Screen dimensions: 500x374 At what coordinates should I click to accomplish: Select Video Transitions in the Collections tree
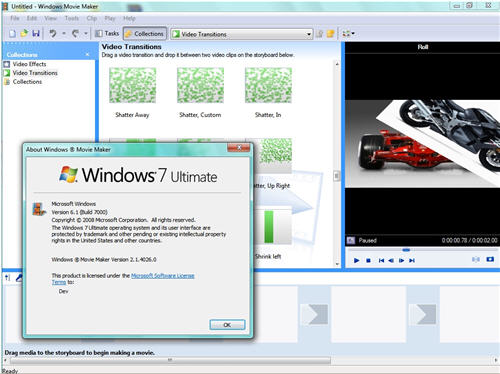tap(31, 73)
